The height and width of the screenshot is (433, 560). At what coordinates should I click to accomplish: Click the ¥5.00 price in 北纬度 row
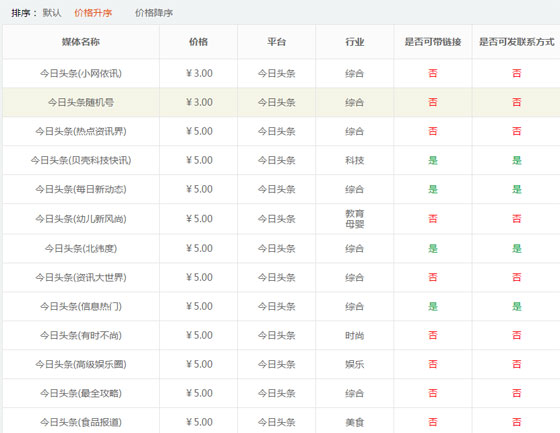click(x=199, y=248)
